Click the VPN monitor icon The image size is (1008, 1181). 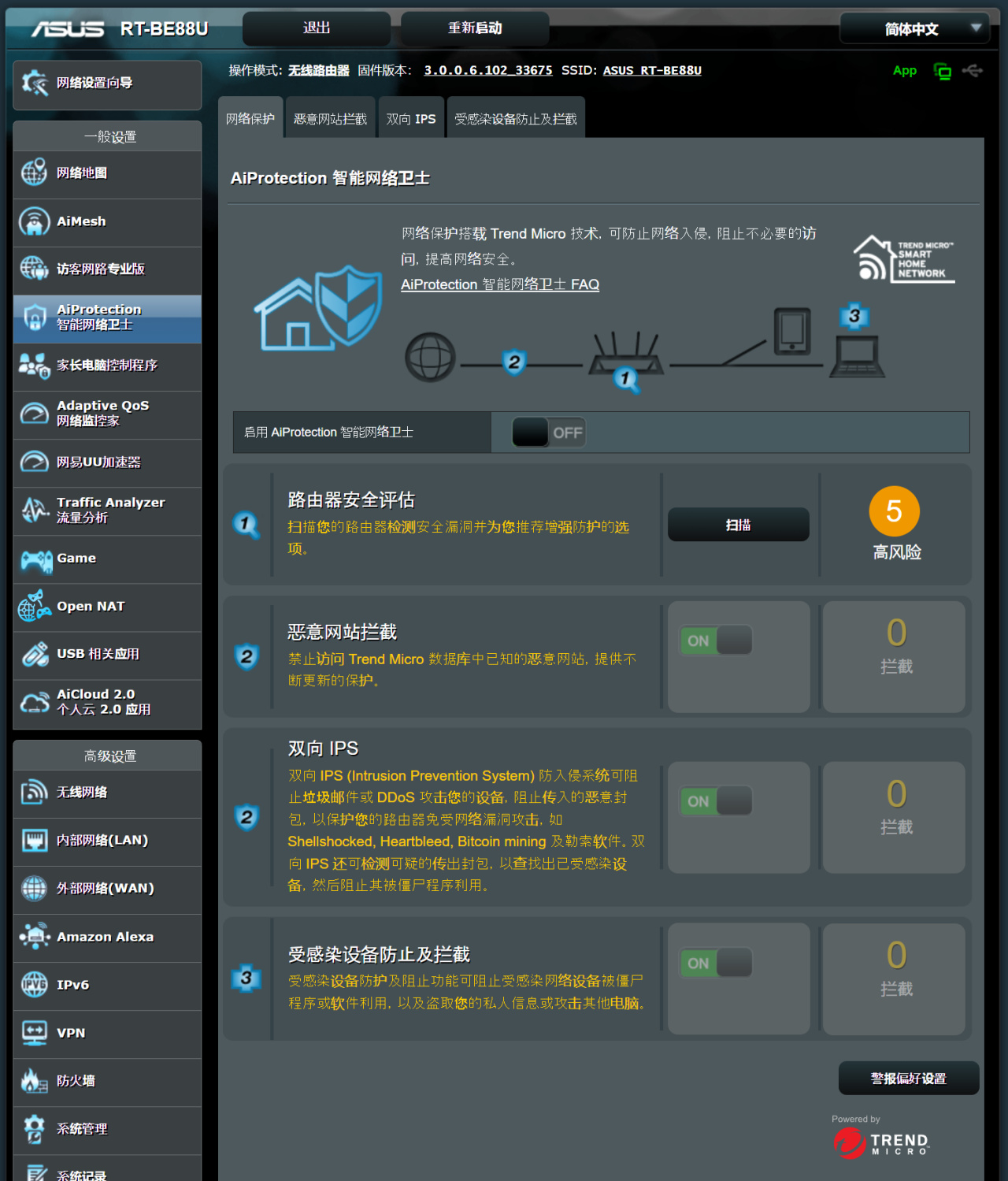34,1033
